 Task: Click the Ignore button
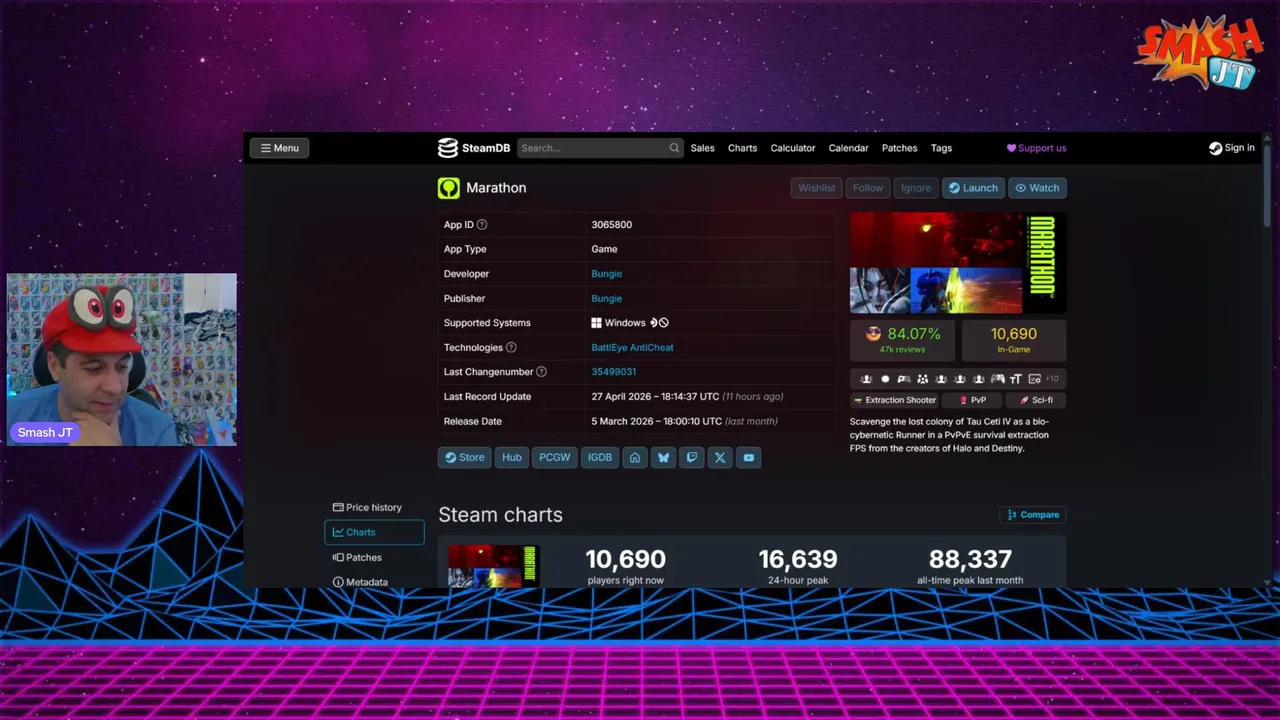tap(915, 188)
